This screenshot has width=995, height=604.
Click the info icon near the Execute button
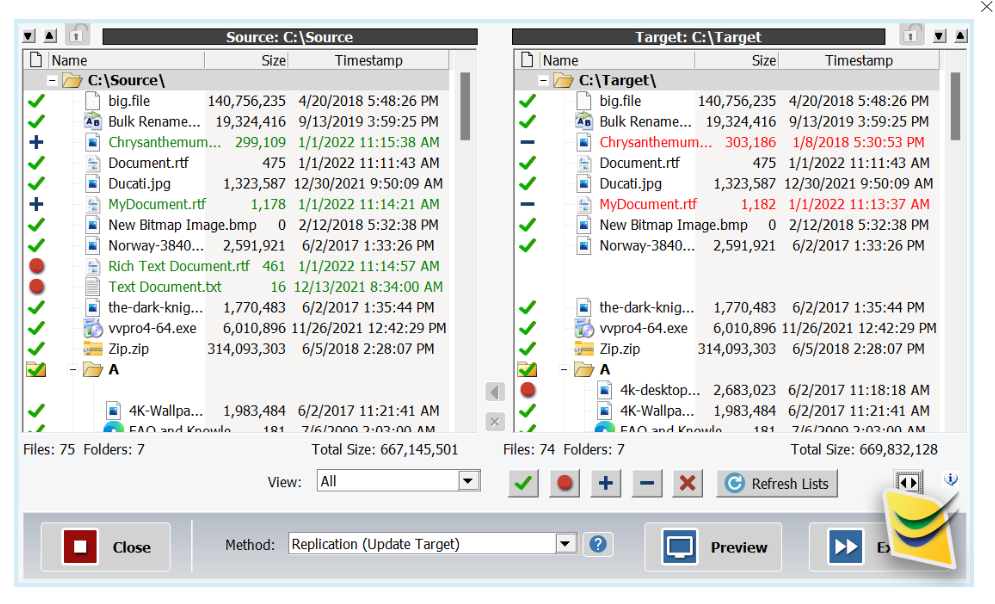[x=951, y=479]
